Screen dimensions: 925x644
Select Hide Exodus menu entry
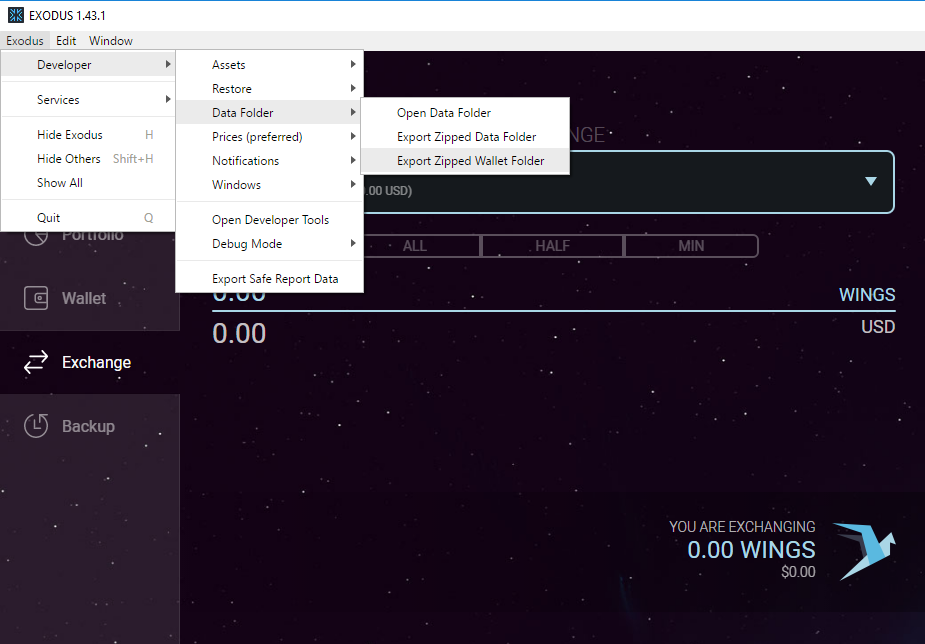tap(88, 134)
